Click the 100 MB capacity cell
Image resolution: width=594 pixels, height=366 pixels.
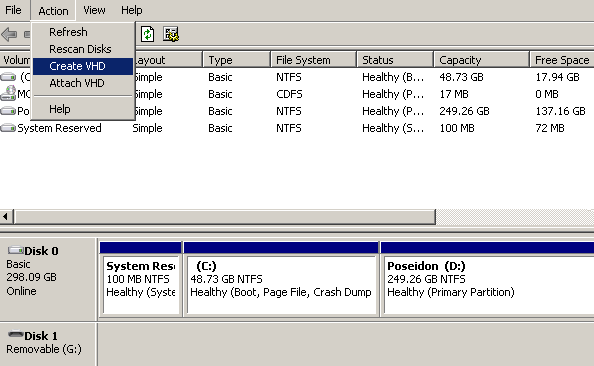click(457, 128)
